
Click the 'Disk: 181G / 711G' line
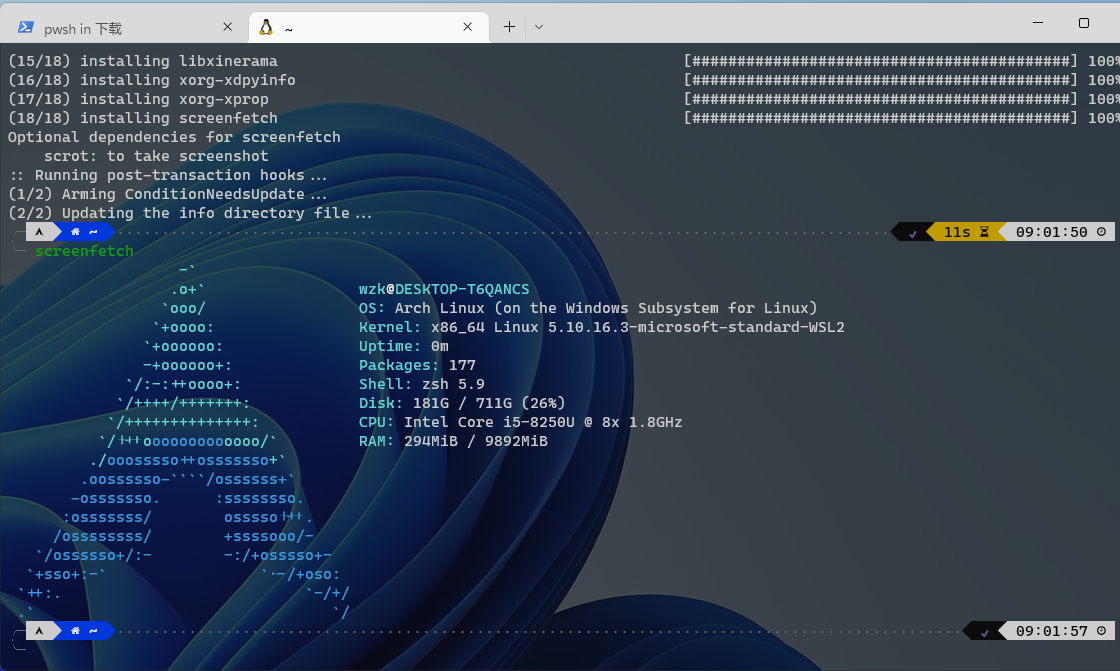pyautogui.click(x=462, y=403)
